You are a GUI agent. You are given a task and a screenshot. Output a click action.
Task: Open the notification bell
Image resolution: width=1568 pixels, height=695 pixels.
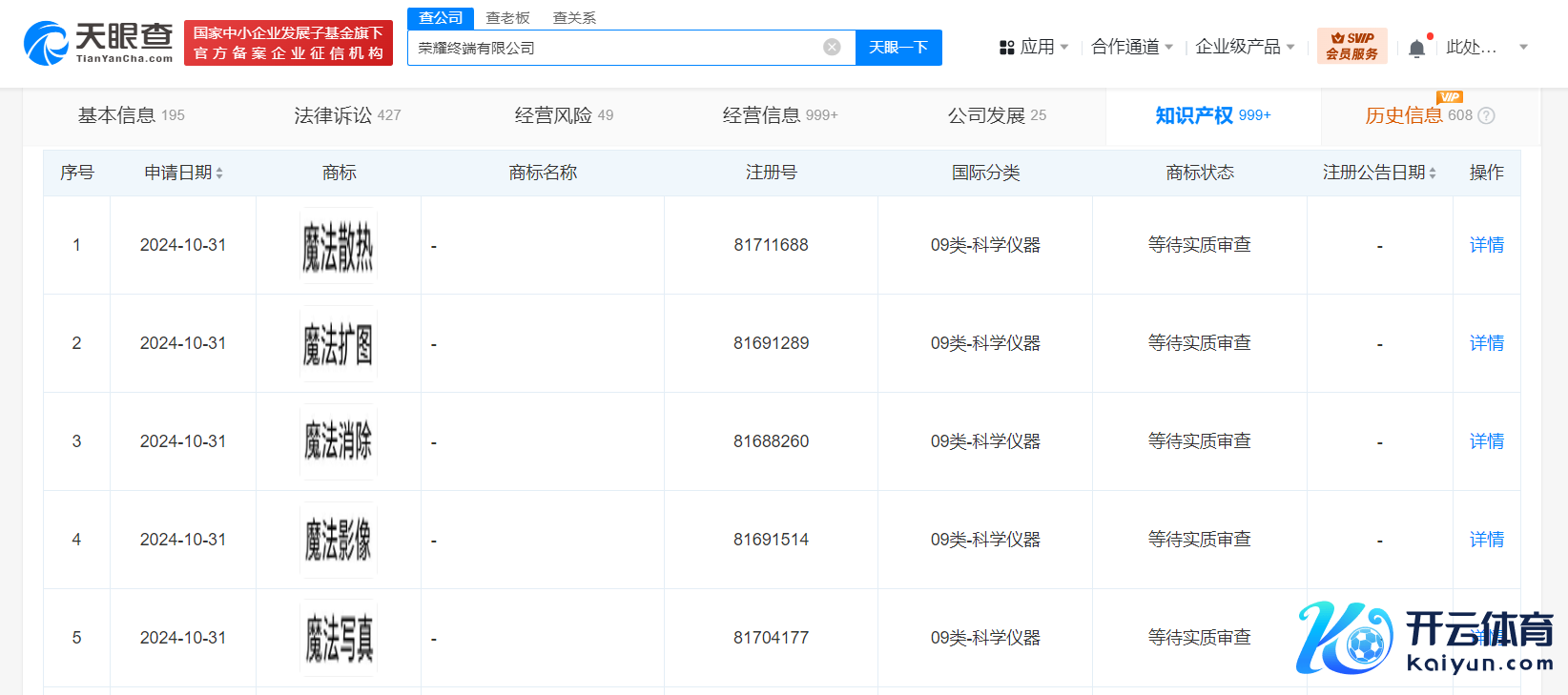click(x=1417, y=49)
